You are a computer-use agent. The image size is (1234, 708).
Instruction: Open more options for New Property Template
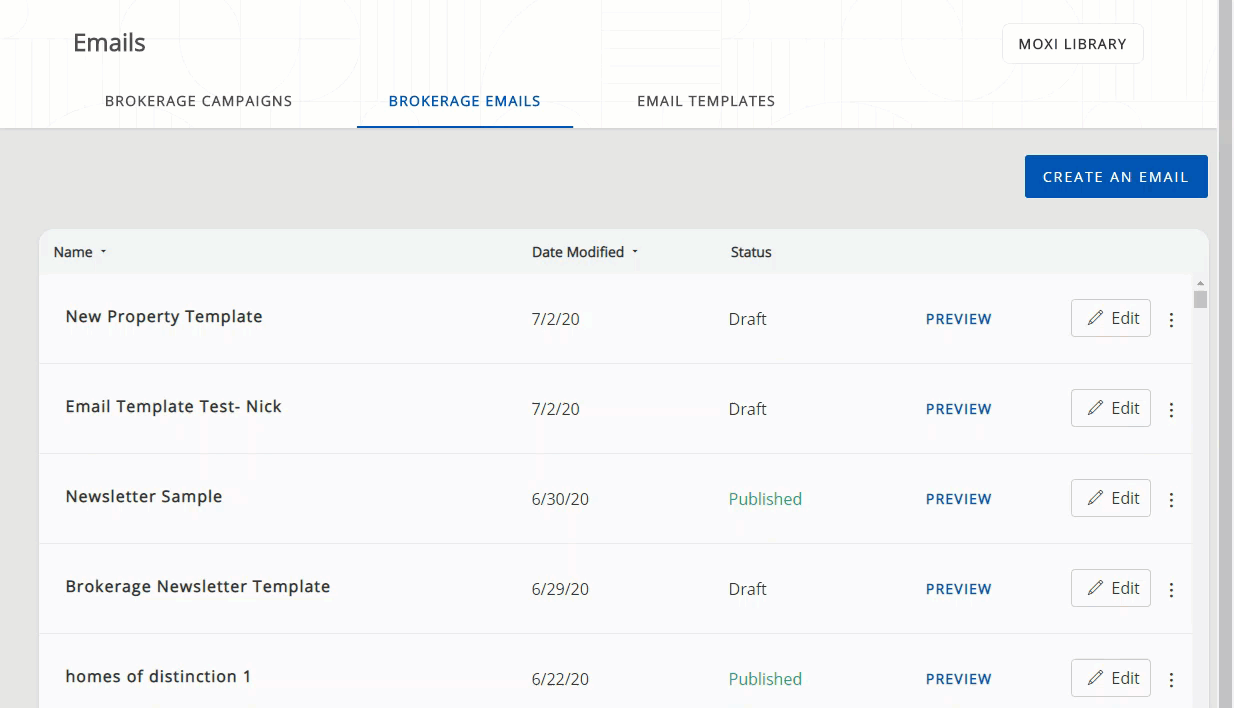click(x=1171, y=320)
